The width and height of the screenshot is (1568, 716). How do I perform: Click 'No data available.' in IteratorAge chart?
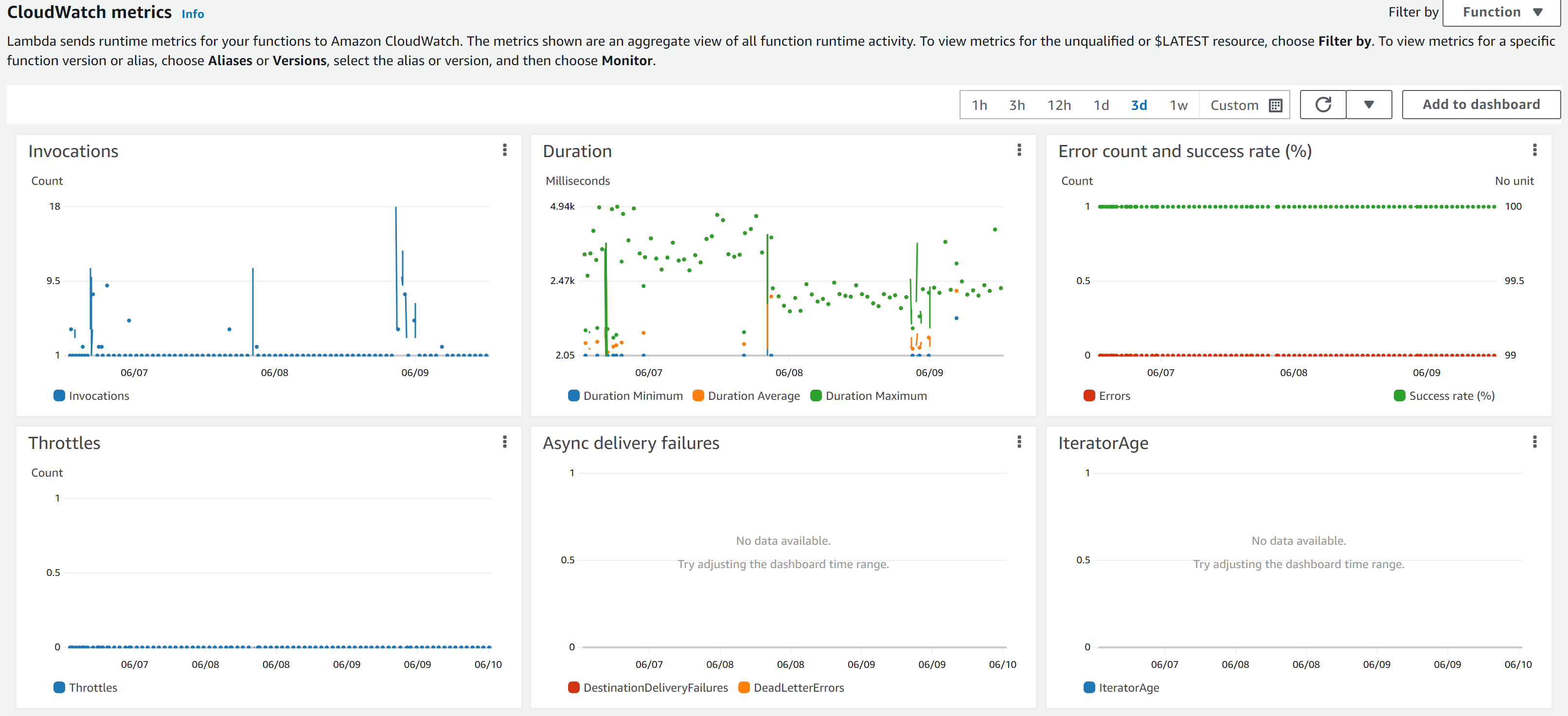click(1299, 541)
